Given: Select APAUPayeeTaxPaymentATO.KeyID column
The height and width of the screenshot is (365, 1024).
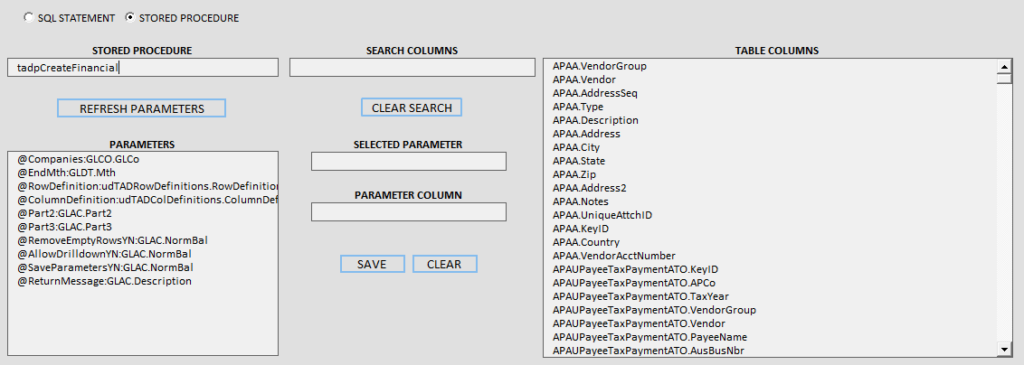Looking at the screenshot, I should click(x=771, y=270).
